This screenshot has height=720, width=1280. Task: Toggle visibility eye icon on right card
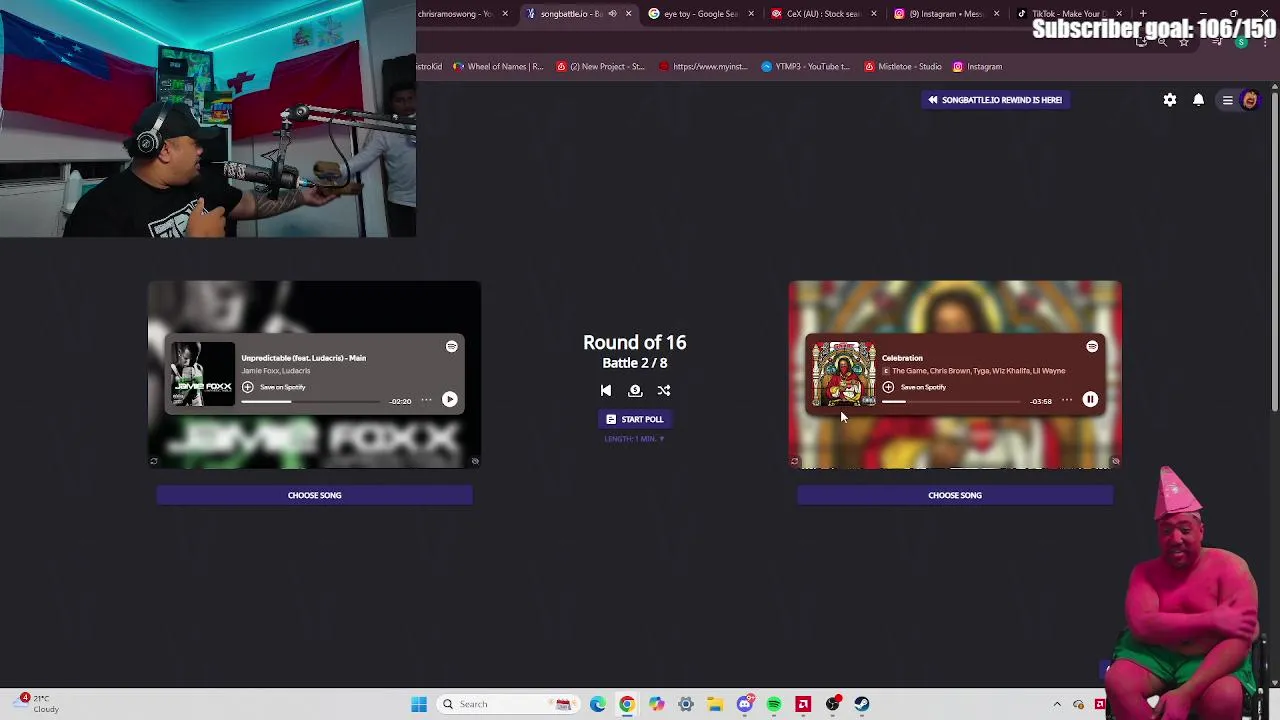coord(1115,461)
